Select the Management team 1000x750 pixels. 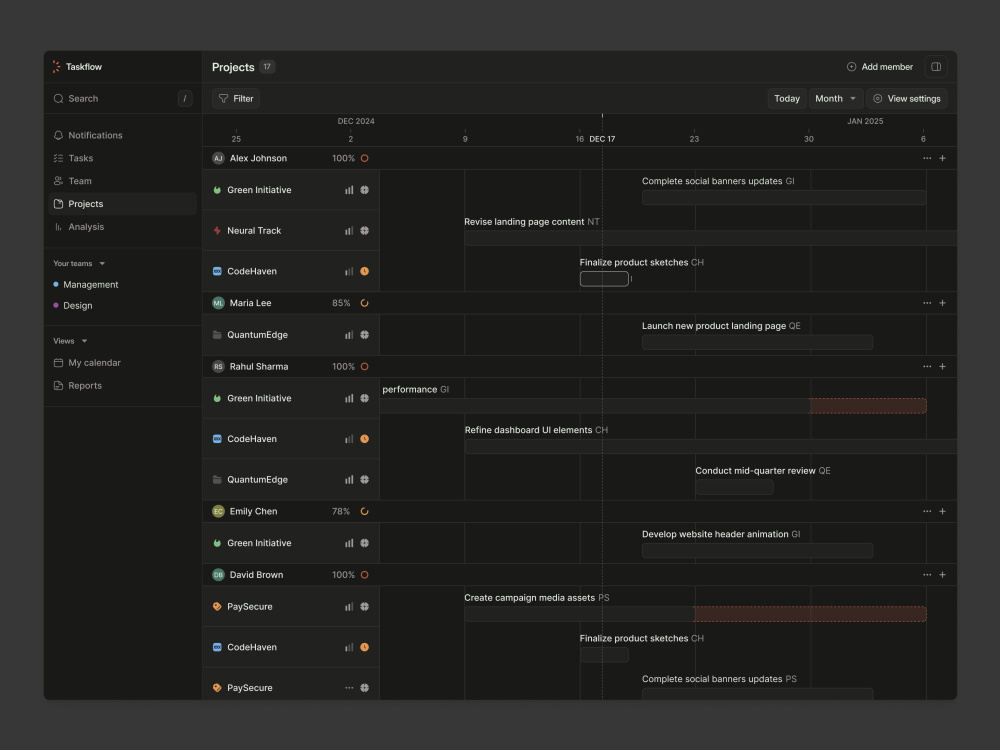coord(85,284)
